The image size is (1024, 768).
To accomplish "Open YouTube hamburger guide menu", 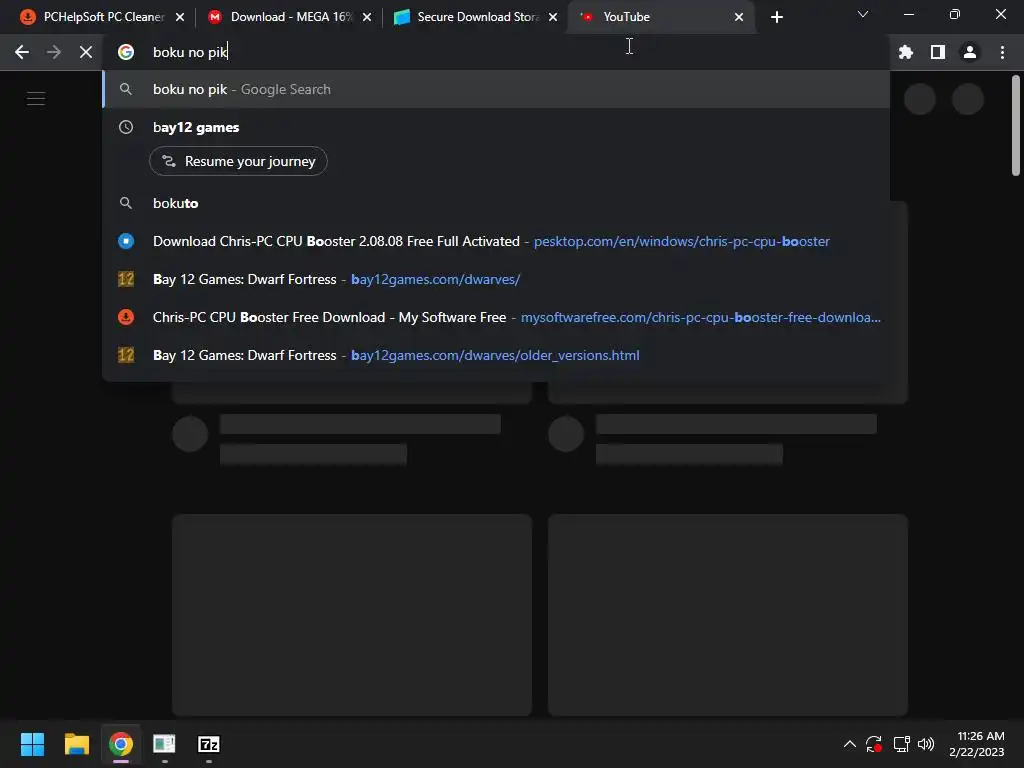I will [36, 99].
